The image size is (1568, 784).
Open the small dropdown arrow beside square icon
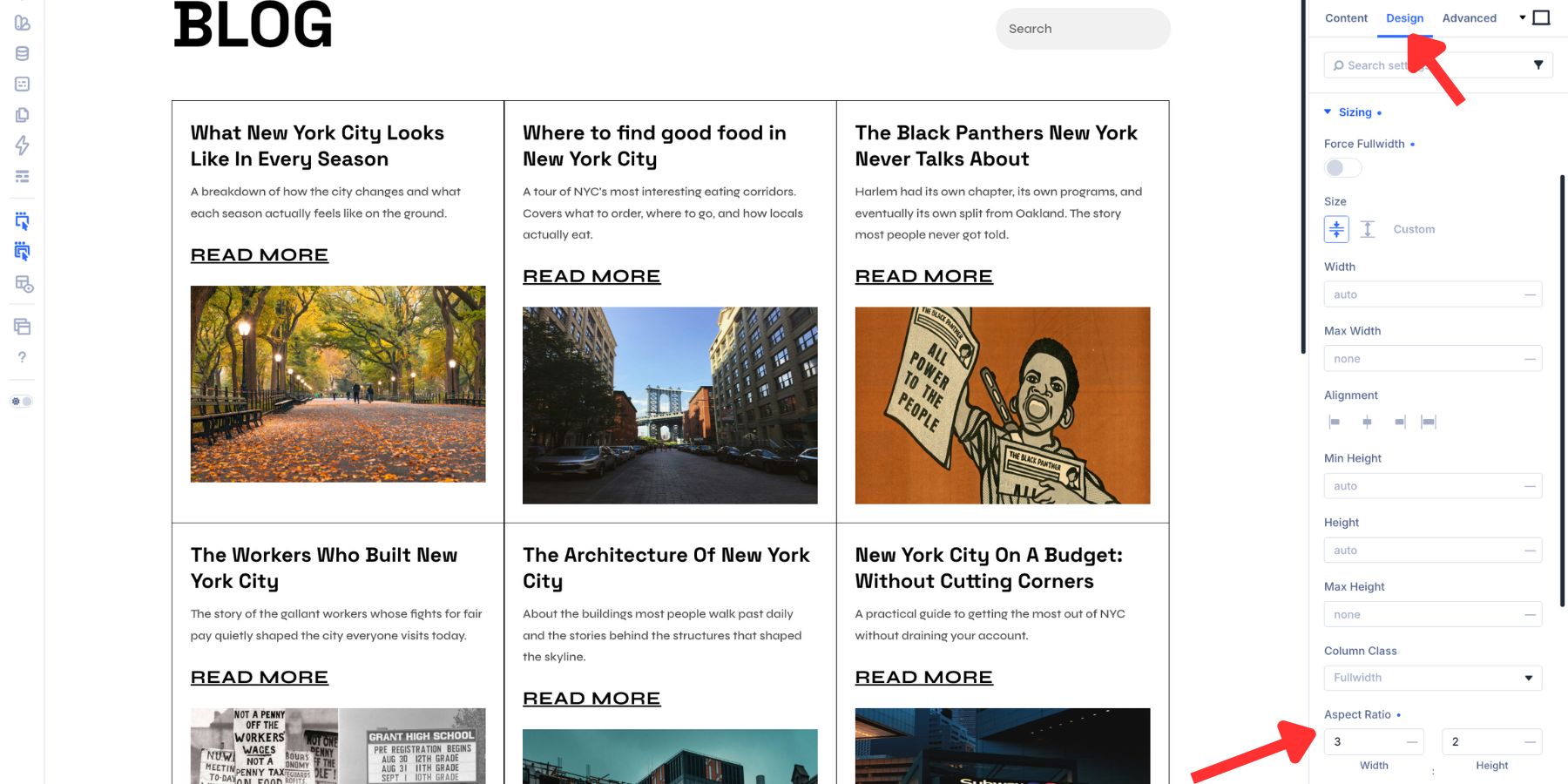[1523, 17]
